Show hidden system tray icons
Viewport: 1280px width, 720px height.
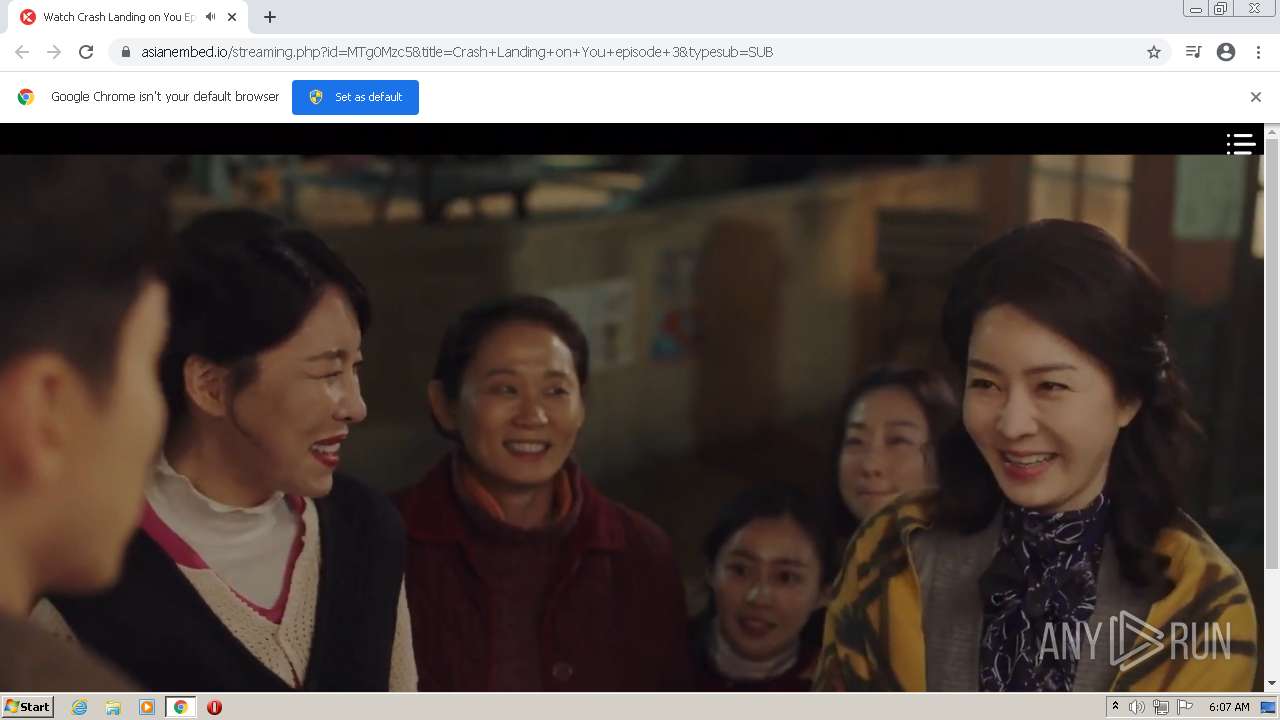1115,707
